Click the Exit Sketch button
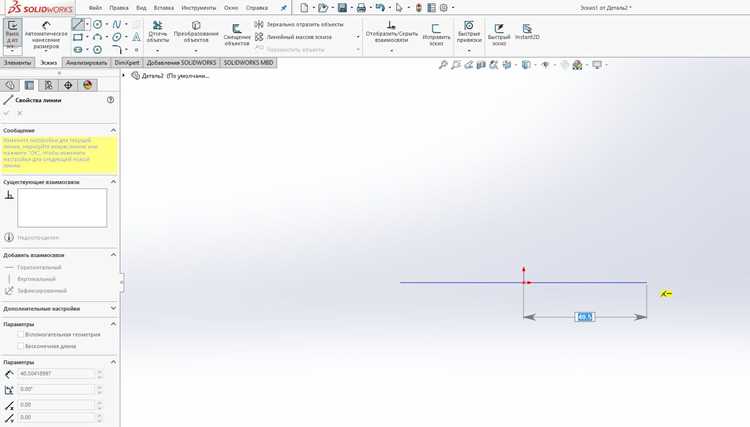Screen dimensions: 750x427 (12, 33)
